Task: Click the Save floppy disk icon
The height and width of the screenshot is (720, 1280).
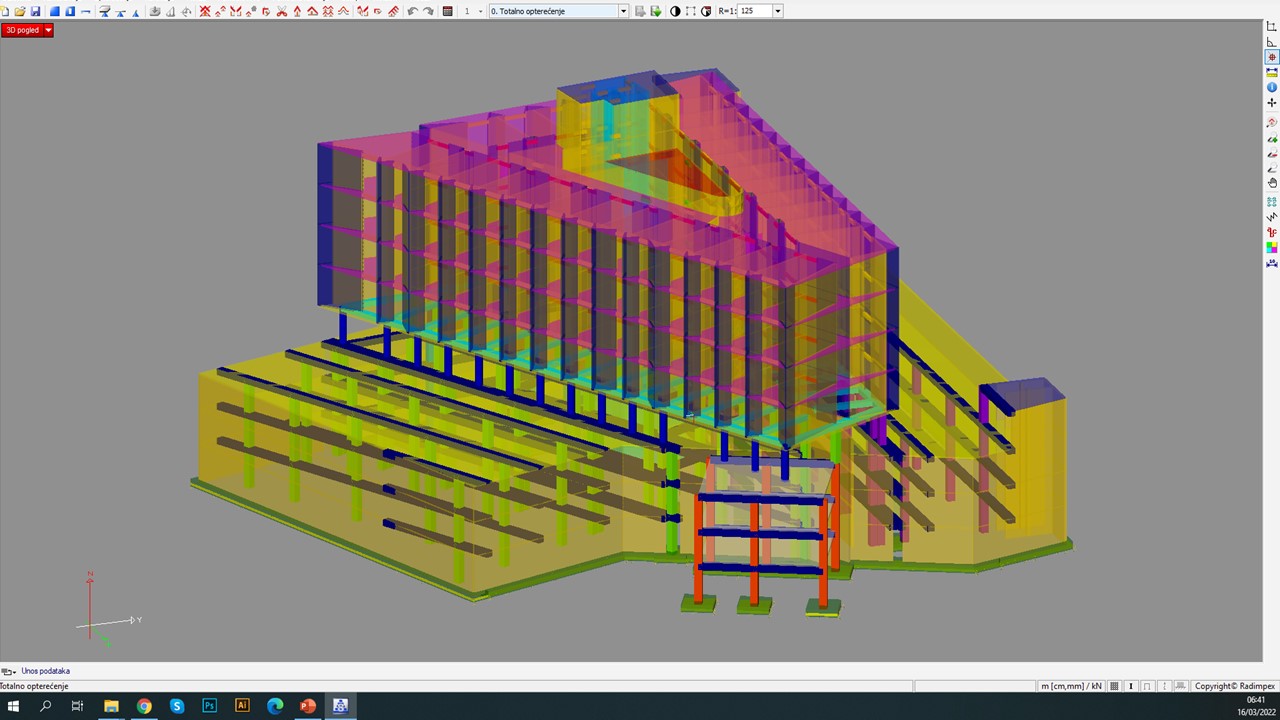Action: click(36, 11)
